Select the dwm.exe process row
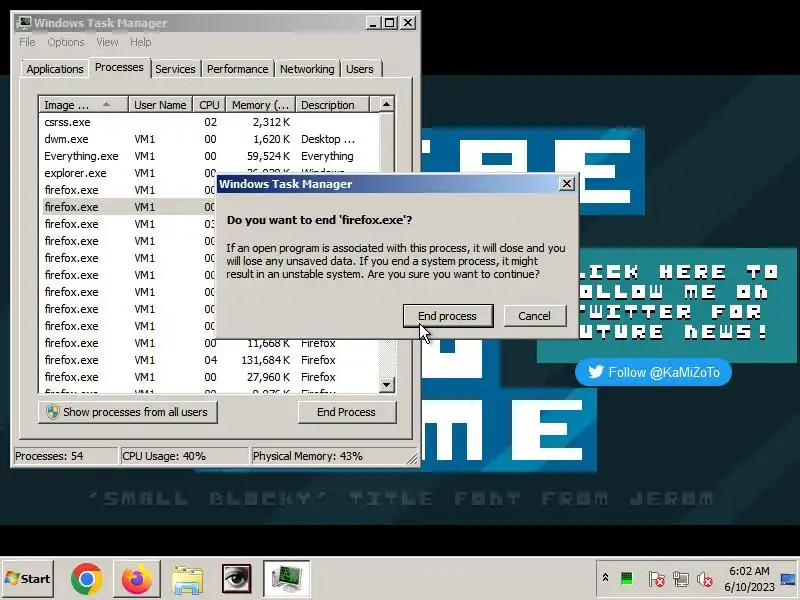This screenshot has width=800, height=600. (209, 139)
